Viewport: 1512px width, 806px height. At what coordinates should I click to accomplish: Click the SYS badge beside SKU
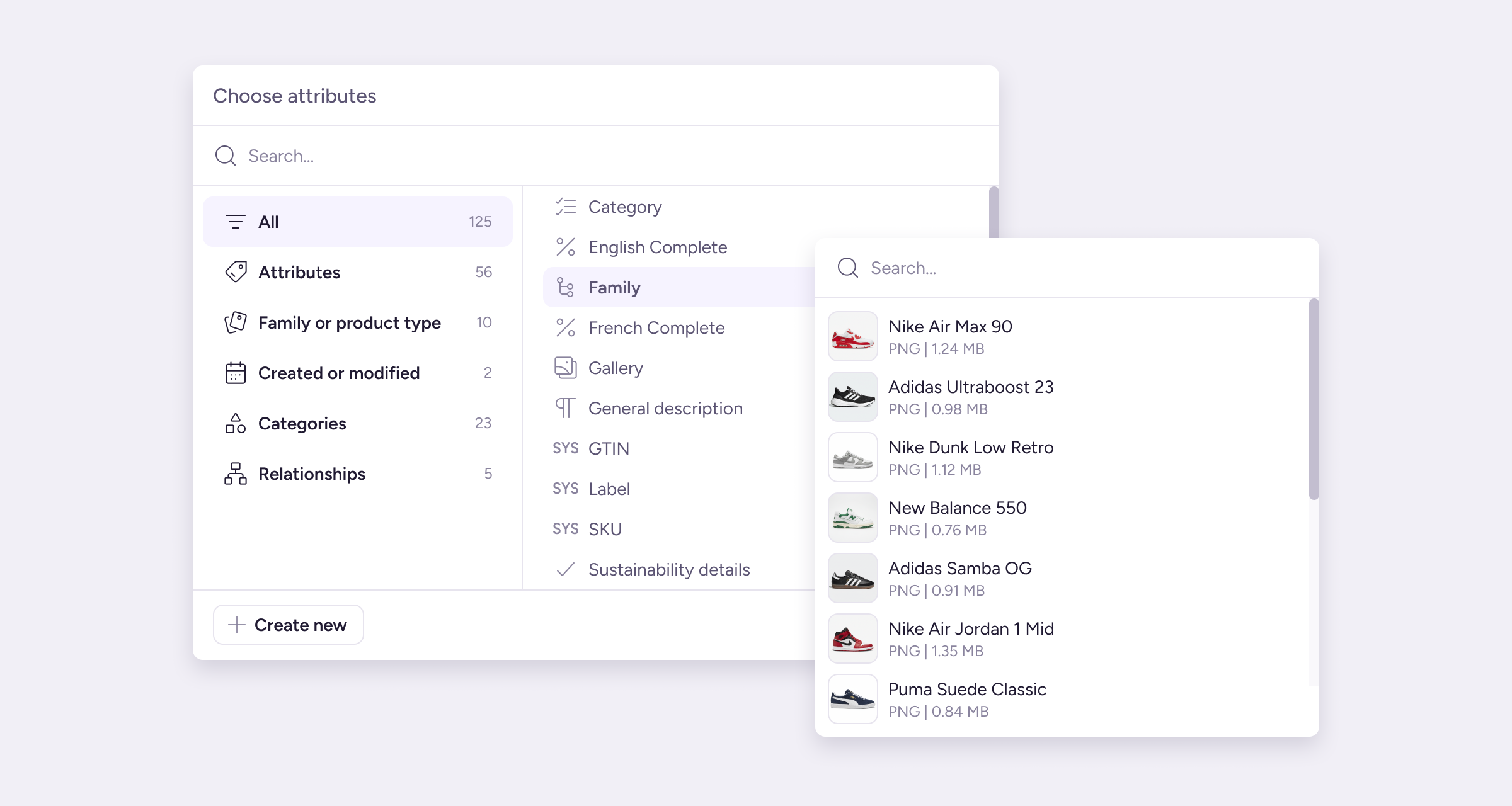pos(566,529)
